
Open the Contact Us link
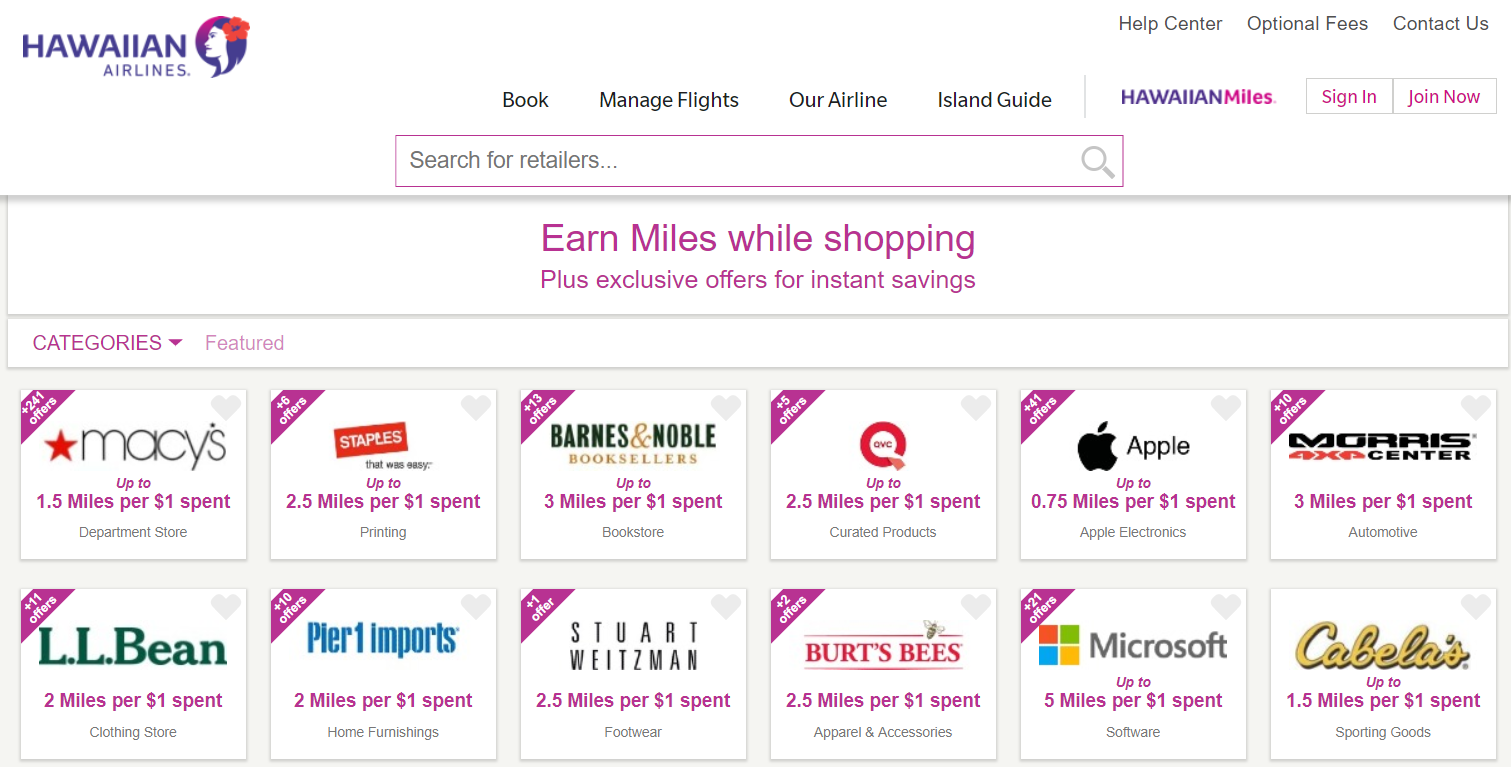[1441, 23]
